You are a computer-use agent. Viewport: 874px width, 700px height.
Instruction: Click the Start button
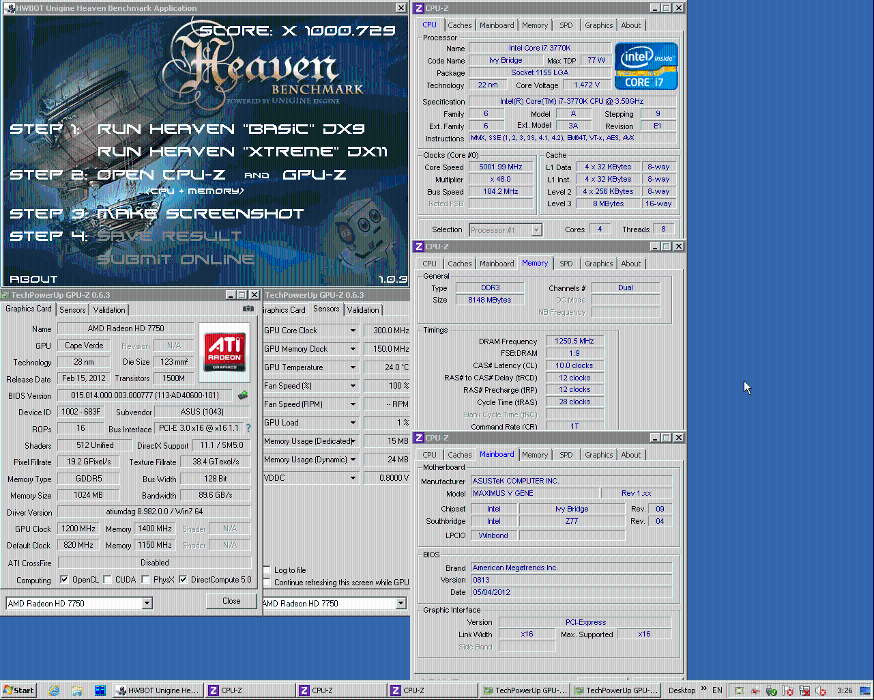point(18,691)
